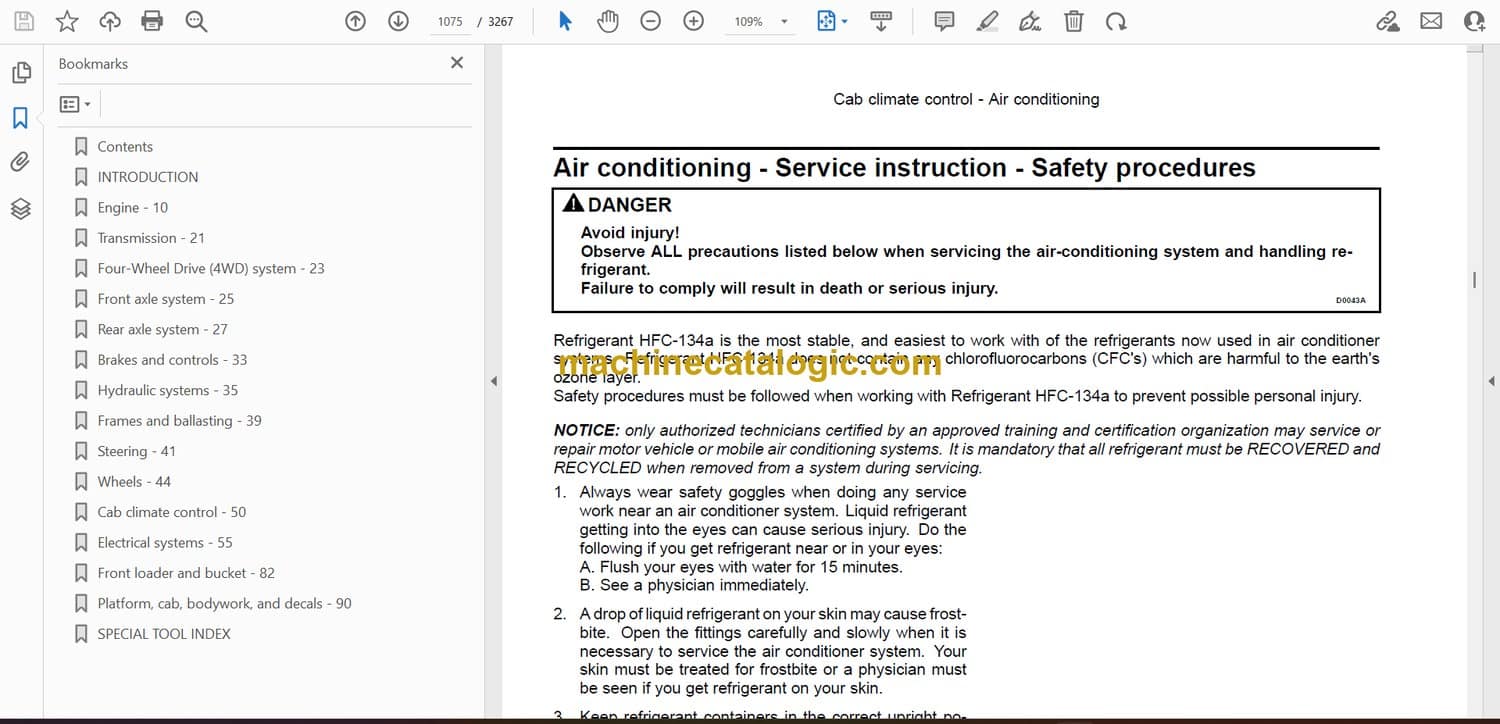1500x724 pixels.
Task: Click the 'Bookmarks' panel title
Action: [x=93, y=63]
